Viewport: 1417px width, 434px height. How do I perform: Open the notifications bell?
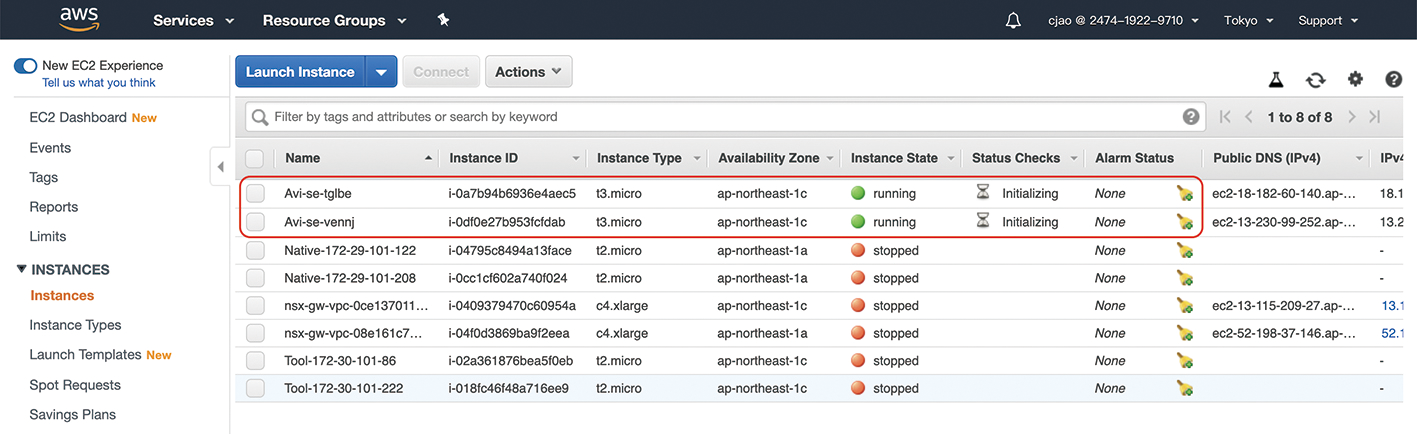pyautogui.click(x=1013, y=20)
